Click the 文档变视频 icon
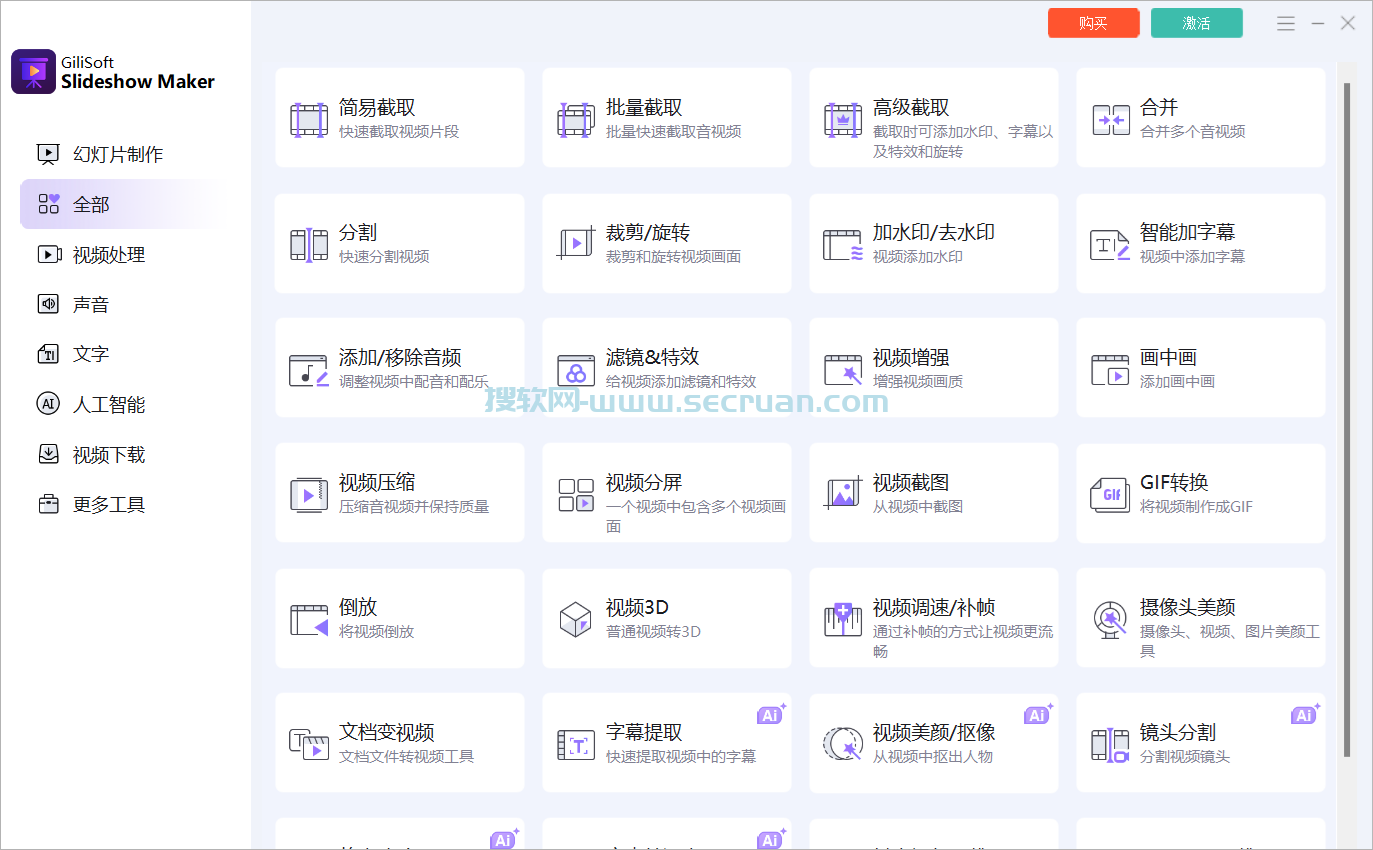This screenshot has width=1373, height=850. pyautogui.click(x=308, y=745)
